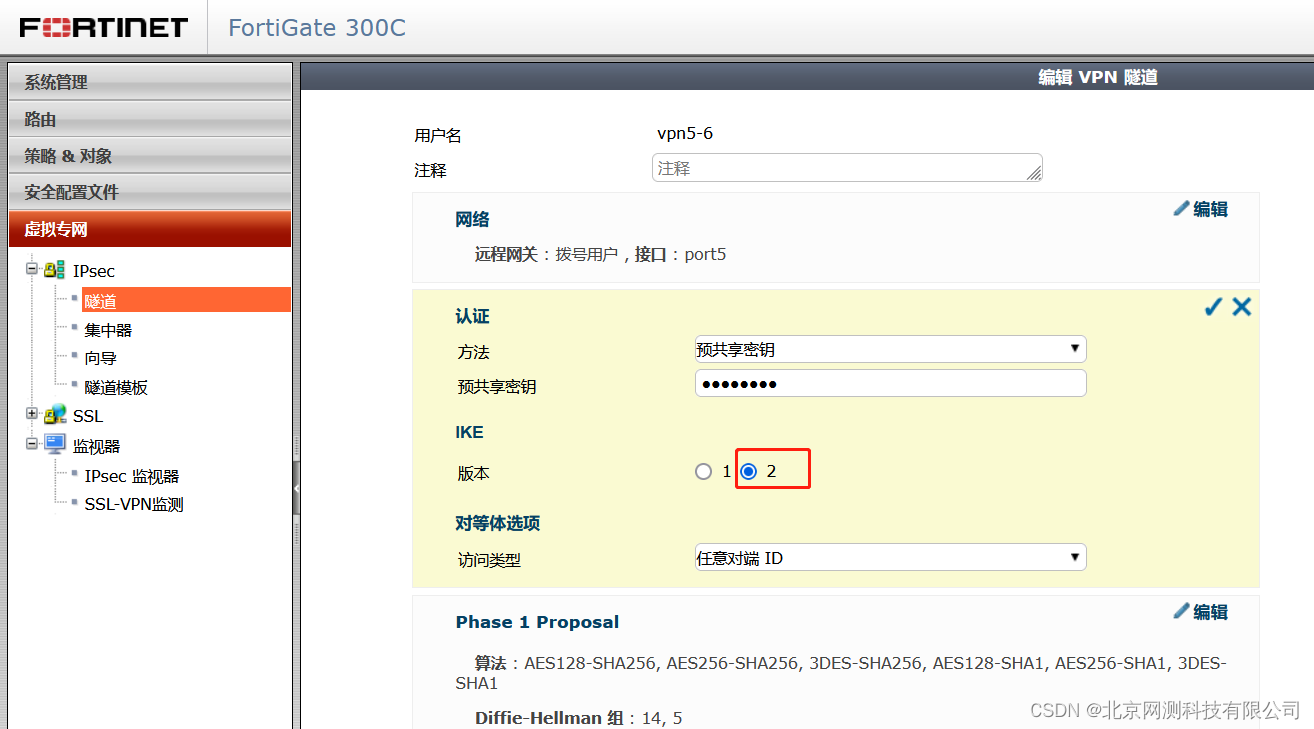The image size is (1314, 729).
Task: Click the 算法 AES128-SHA256 text line
Action: pos(841,673)
